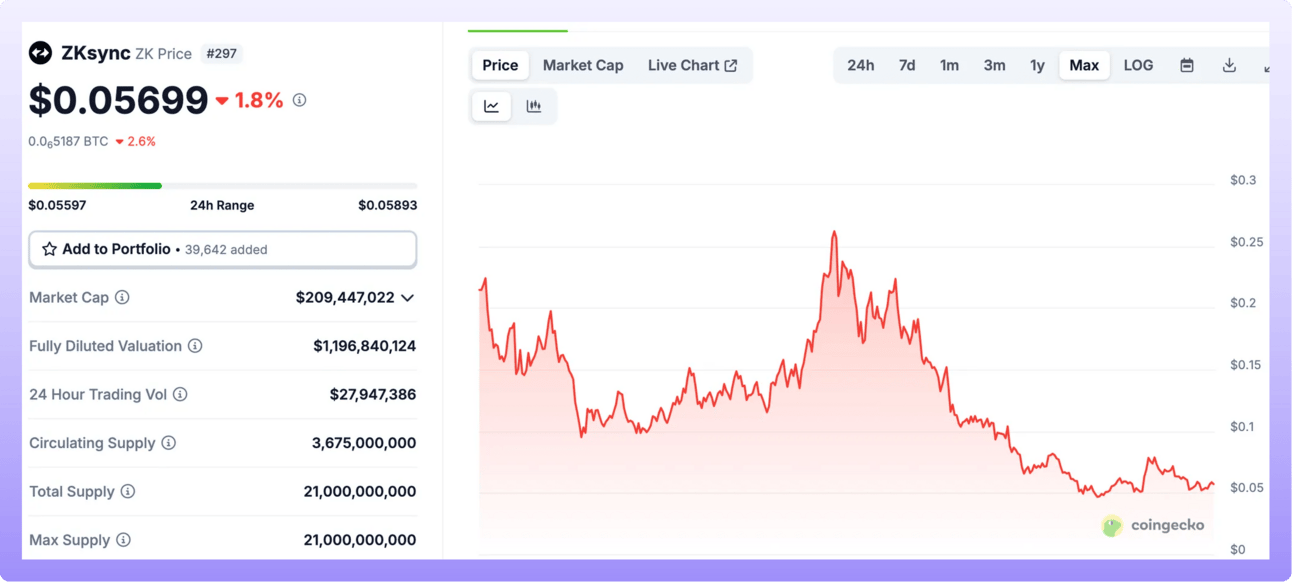Open the price change info icon
The width and height of the screenshot is (1292, 582).
click(x=299, y=100)
